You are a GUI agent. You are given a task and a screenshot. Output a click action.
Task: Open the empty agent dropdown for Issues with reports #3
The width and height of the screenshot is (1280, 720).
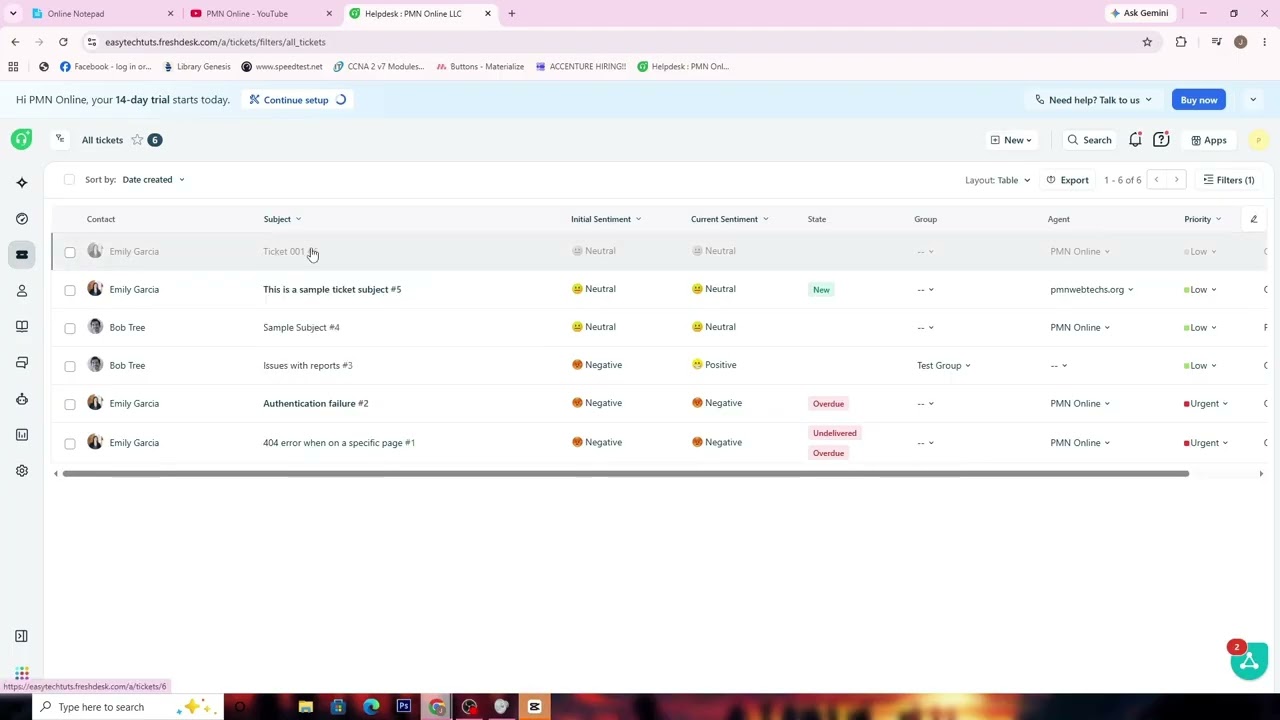point(1058,366)
